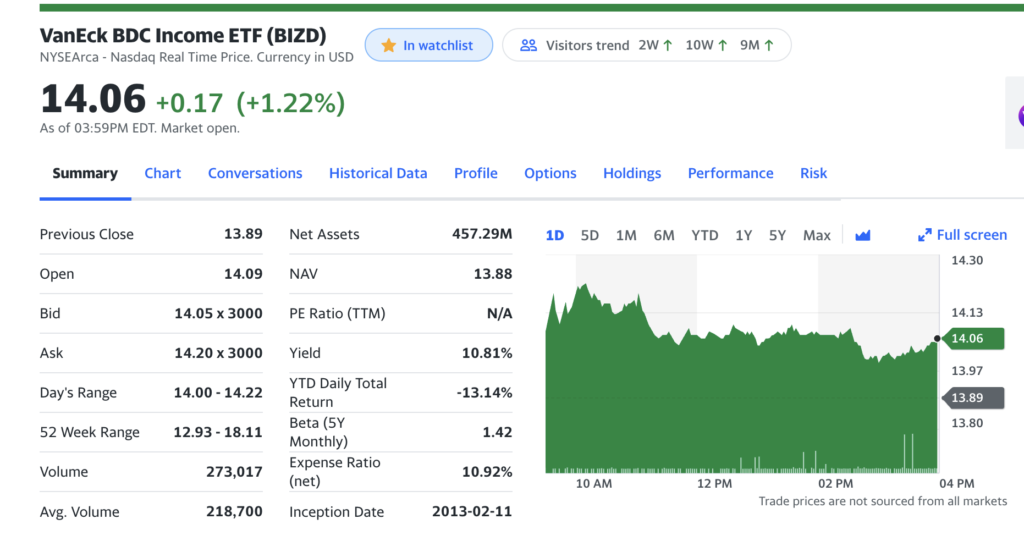Click the 'Trade prices are not sourced' note
This screenshot has height=541, width=1024.
(882, 501)
